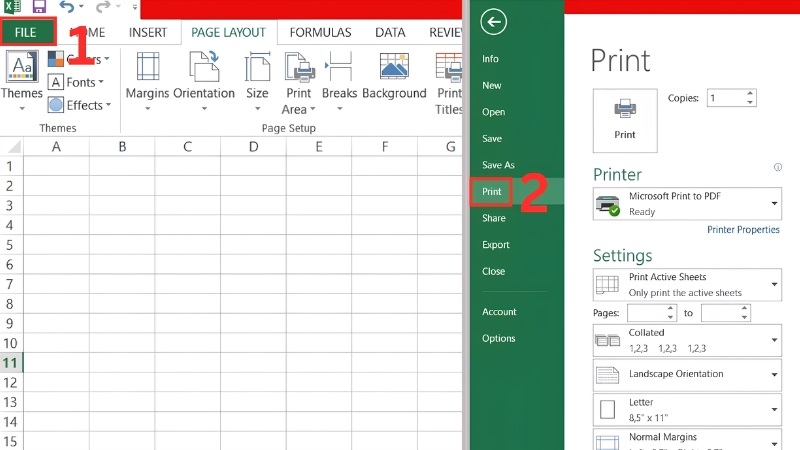Image resolution: width=800 pixels, height=450 pixels.
Task: Click the Excel application icon
Action: (12, 7)
